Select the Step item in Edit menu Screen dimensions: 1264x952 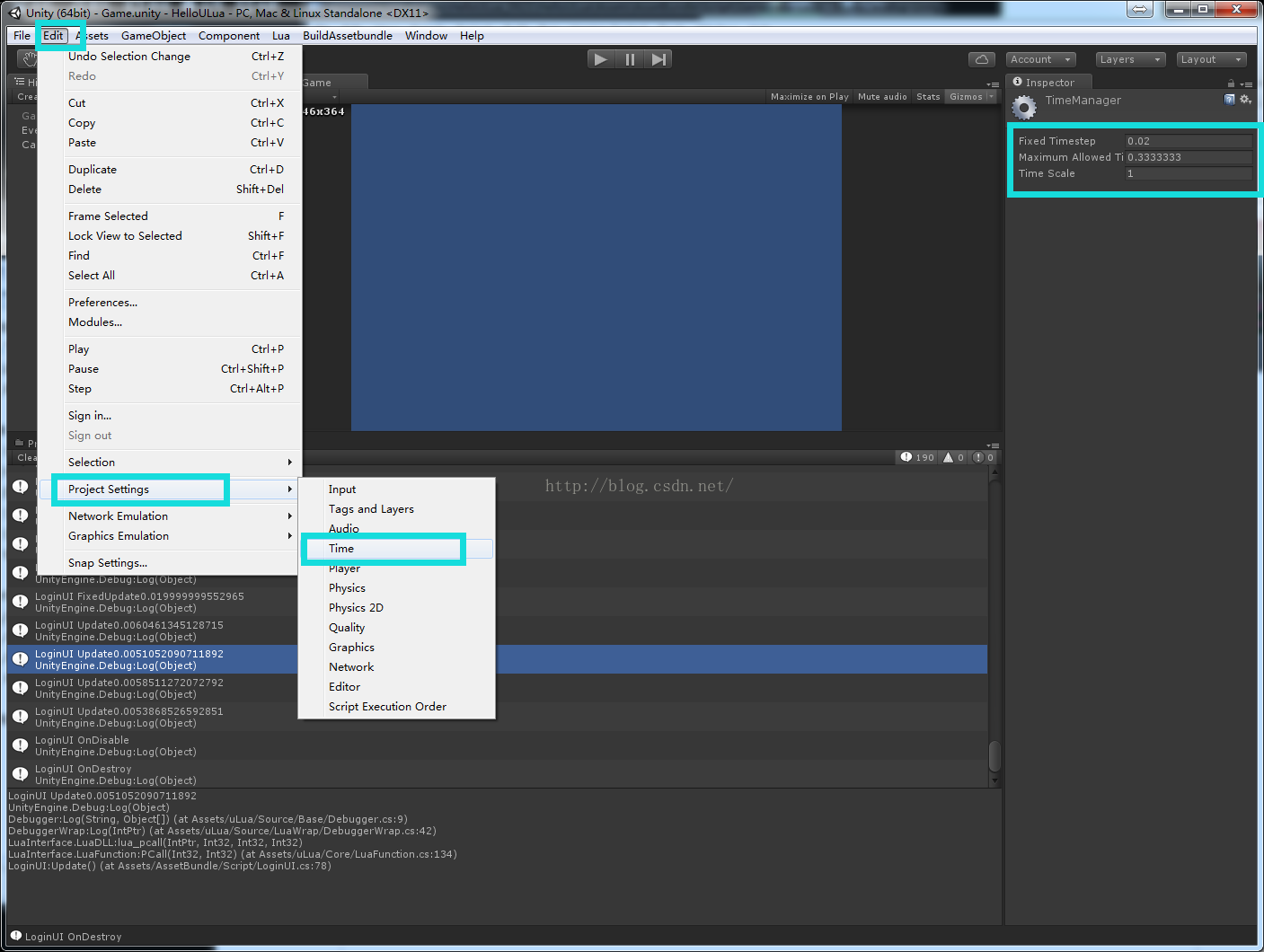tap(169, 389)
